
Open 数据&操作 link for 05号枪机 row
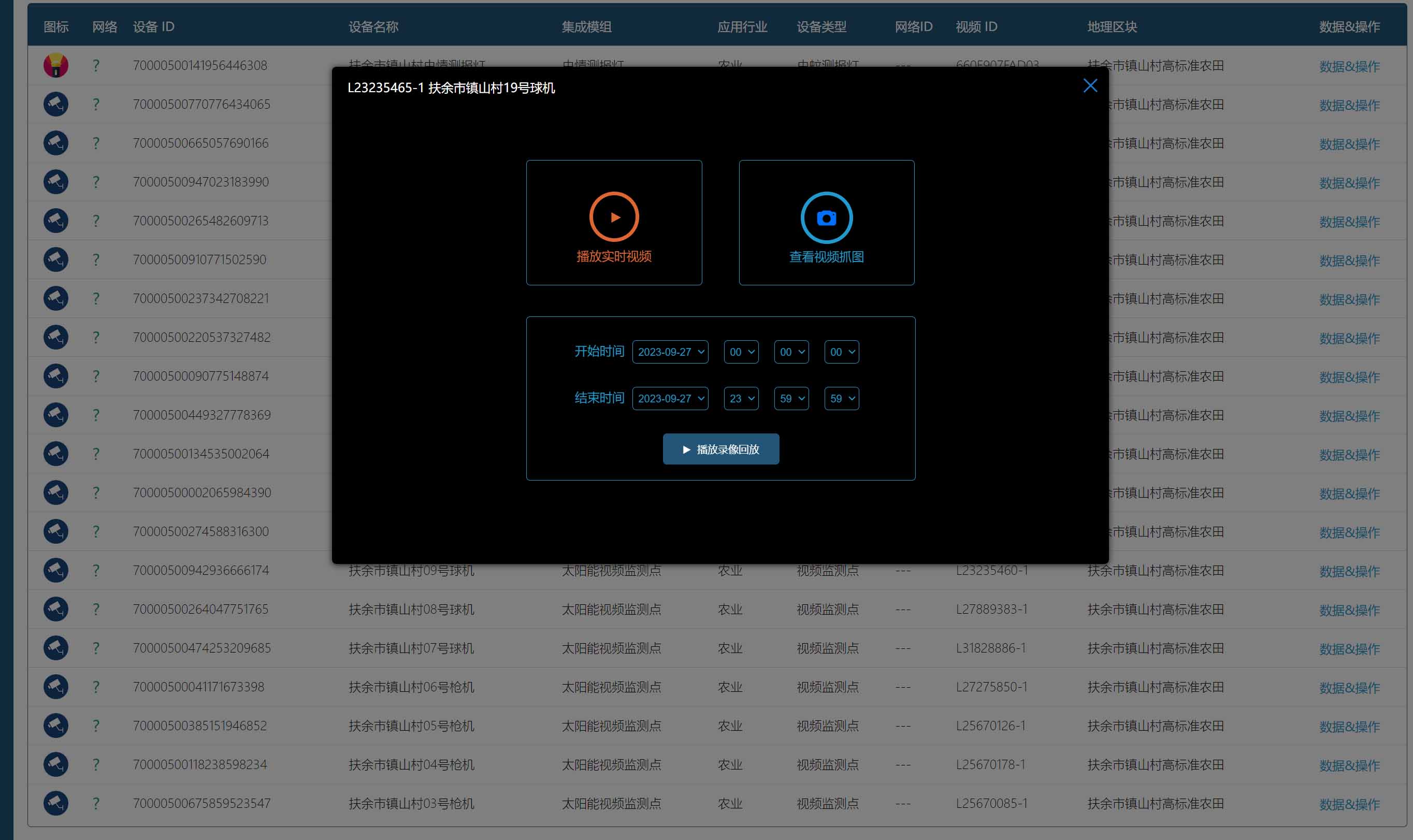click(x=1349, y=726)
